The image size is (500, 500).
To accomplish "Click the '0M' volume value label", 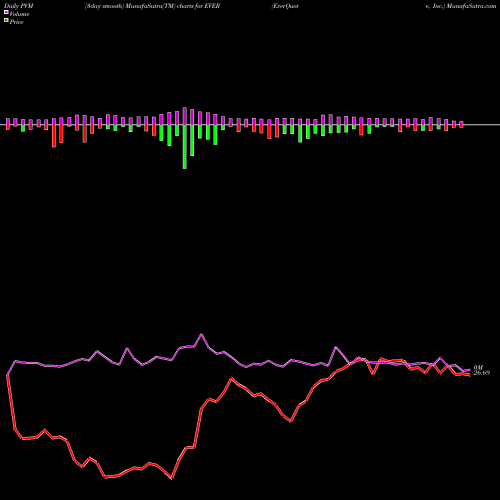I will [x=478, y=368].
